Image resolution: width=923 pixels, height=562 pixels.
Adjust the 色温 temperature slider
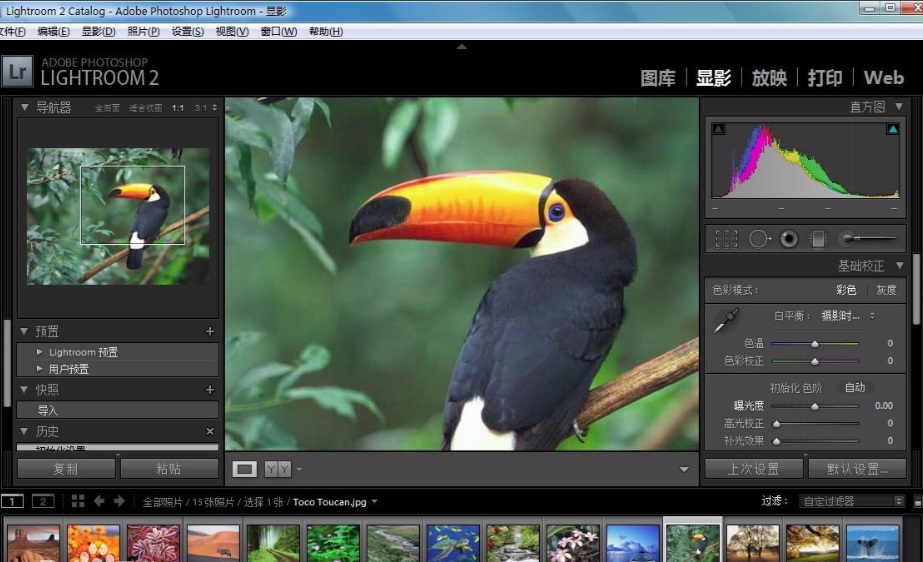click(x=815, y=343)
